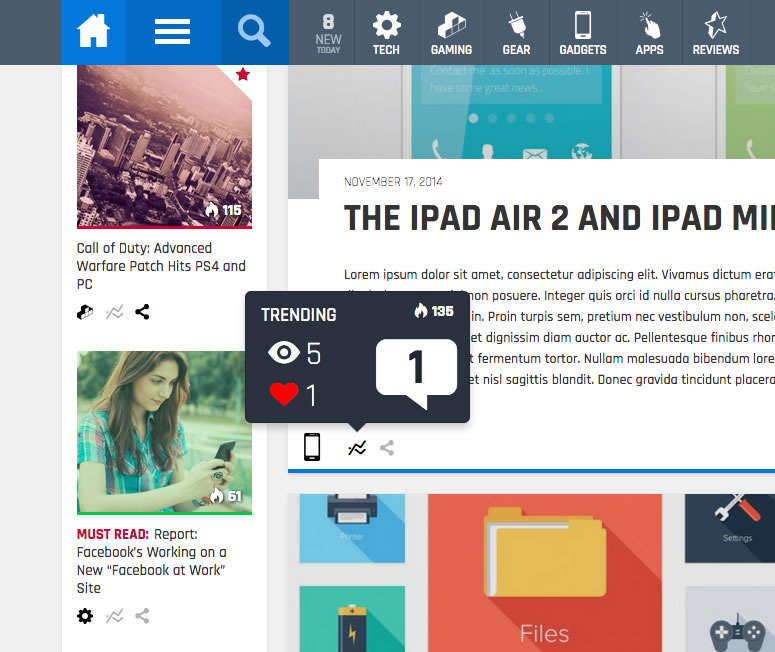Open the Apps category

649,33
